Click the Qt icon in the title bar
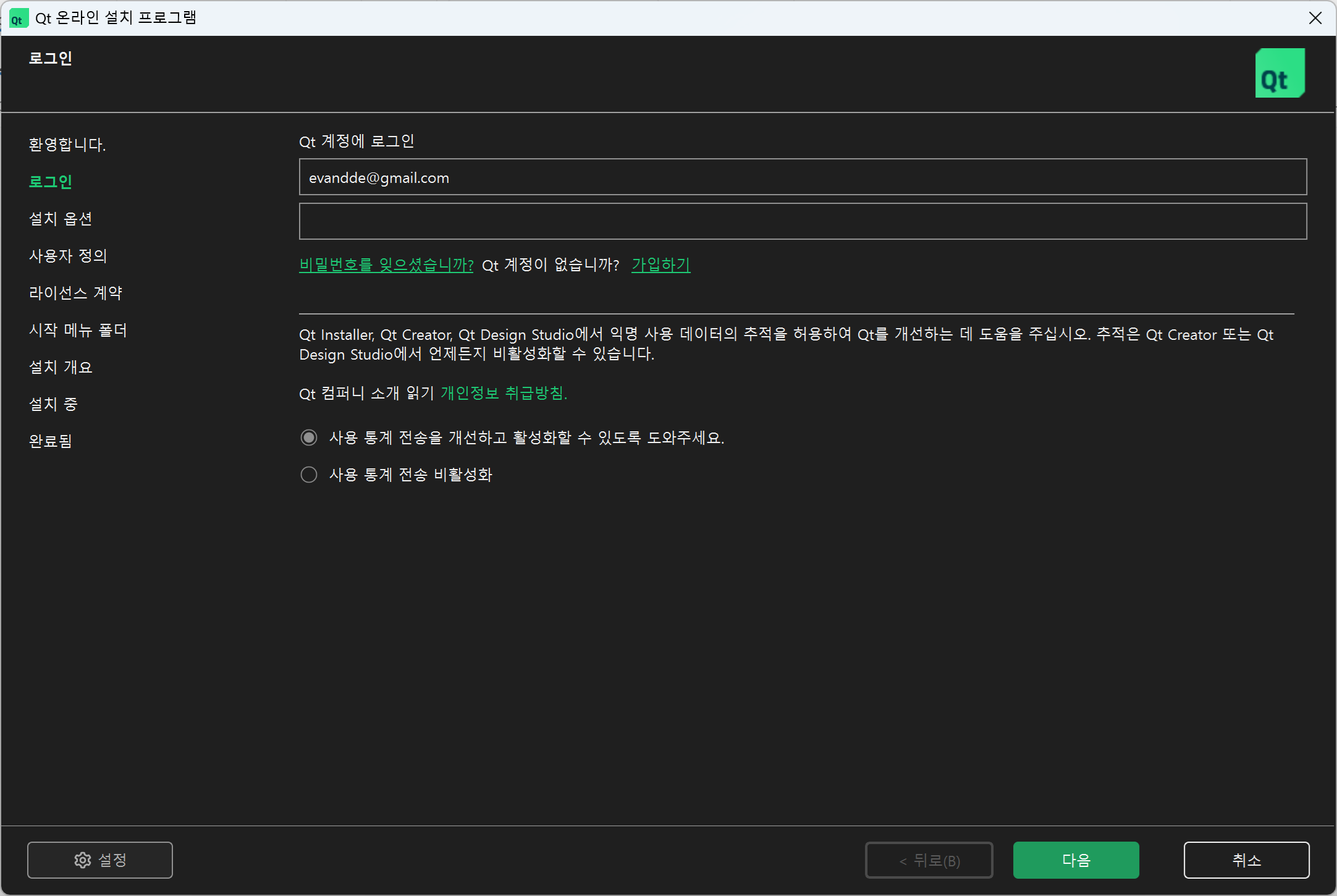This screenshot has width=1337, height=896. pyautogui.click(x=19, y=18)
